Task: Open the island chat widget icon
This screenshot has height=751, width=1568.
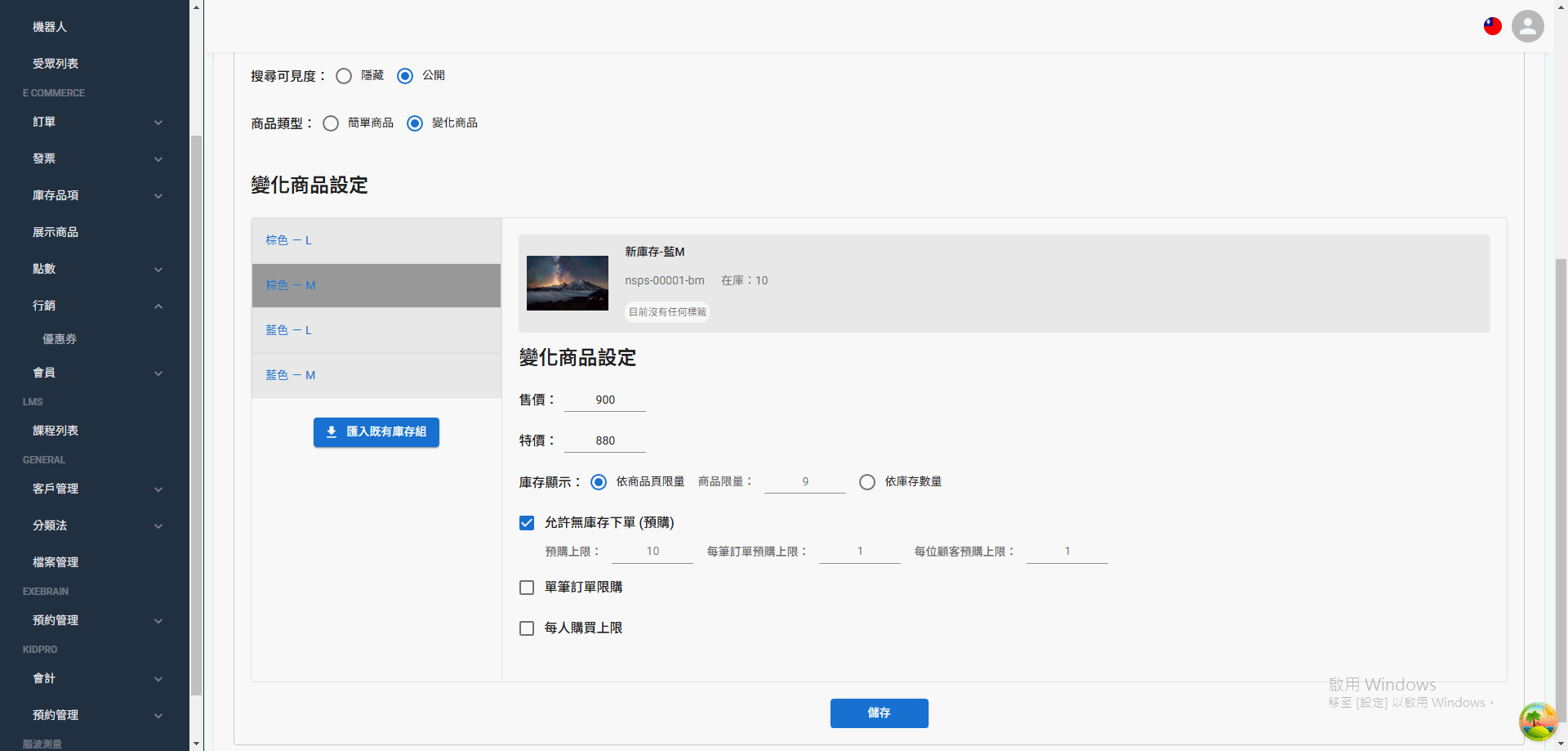Action: pyautogui.click(x=1538, y=722)
